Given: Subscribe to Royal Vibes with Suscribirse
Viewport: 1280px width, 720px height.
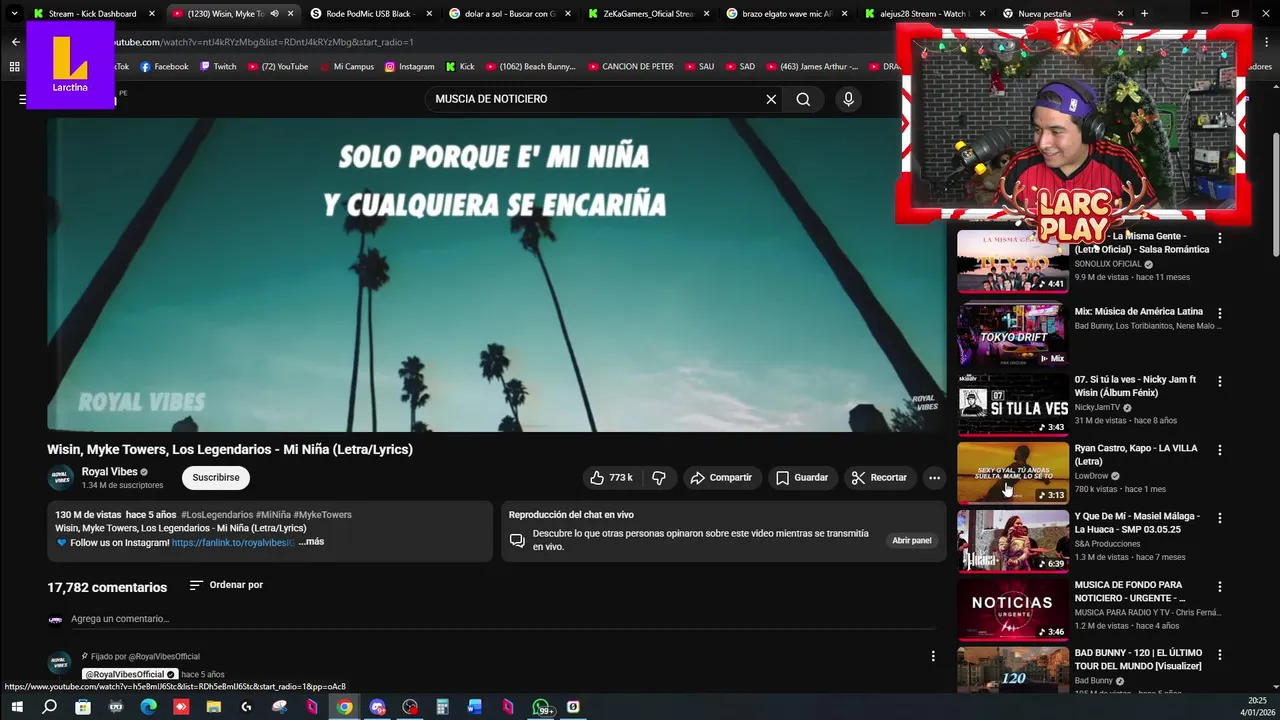Looking at the screenshot, I should [x=216, y=478].
